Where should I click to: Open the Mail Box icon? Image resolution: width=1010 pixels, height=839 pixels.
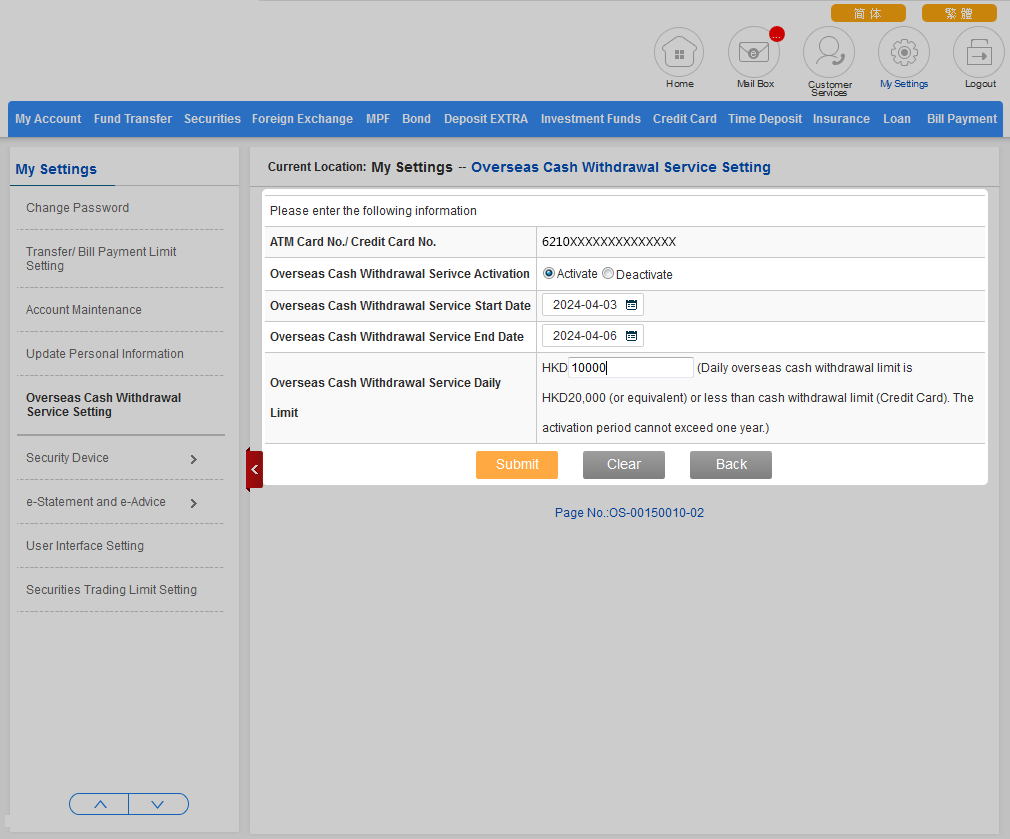[x=754, y=52]
